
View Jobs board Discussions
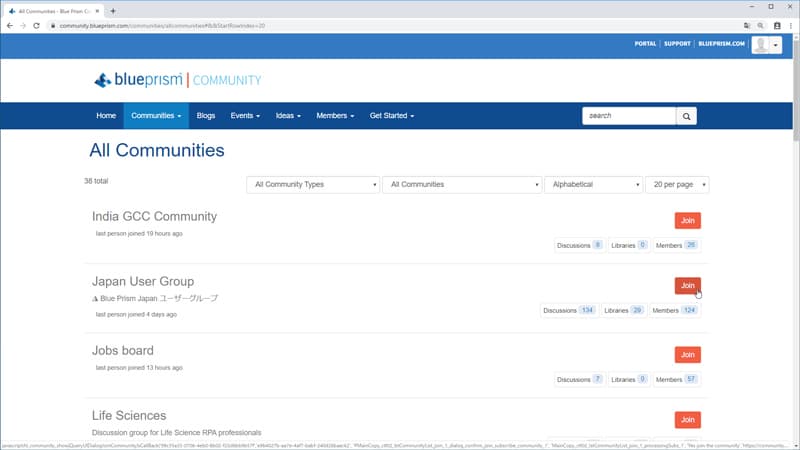[x=579, y=380]
